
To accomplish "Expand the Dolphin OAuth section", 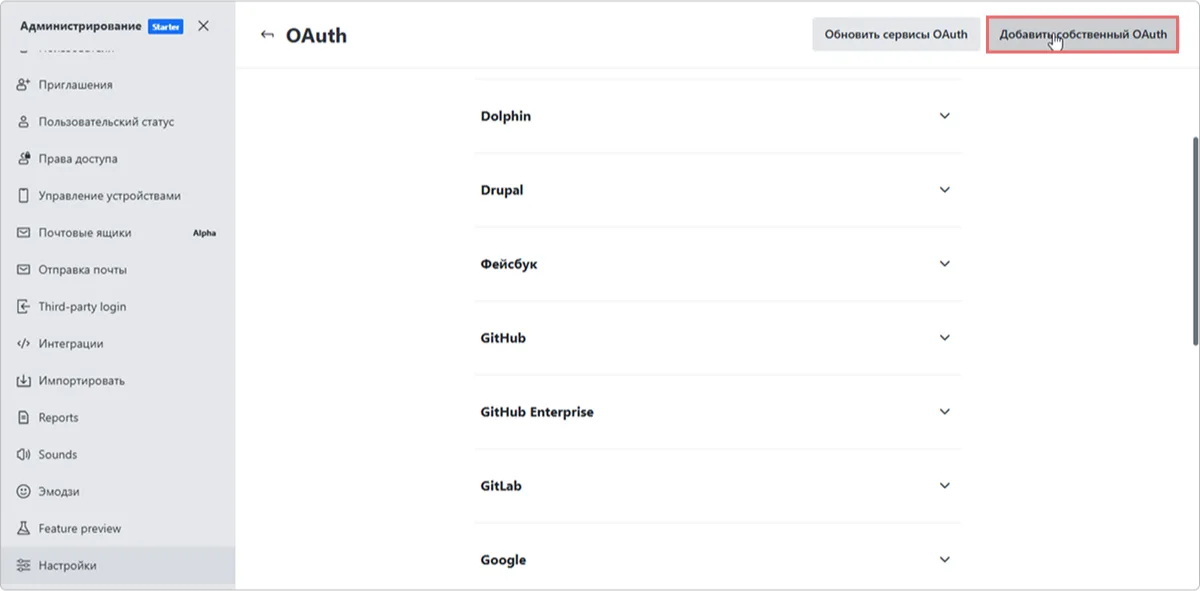I will 944,116.
